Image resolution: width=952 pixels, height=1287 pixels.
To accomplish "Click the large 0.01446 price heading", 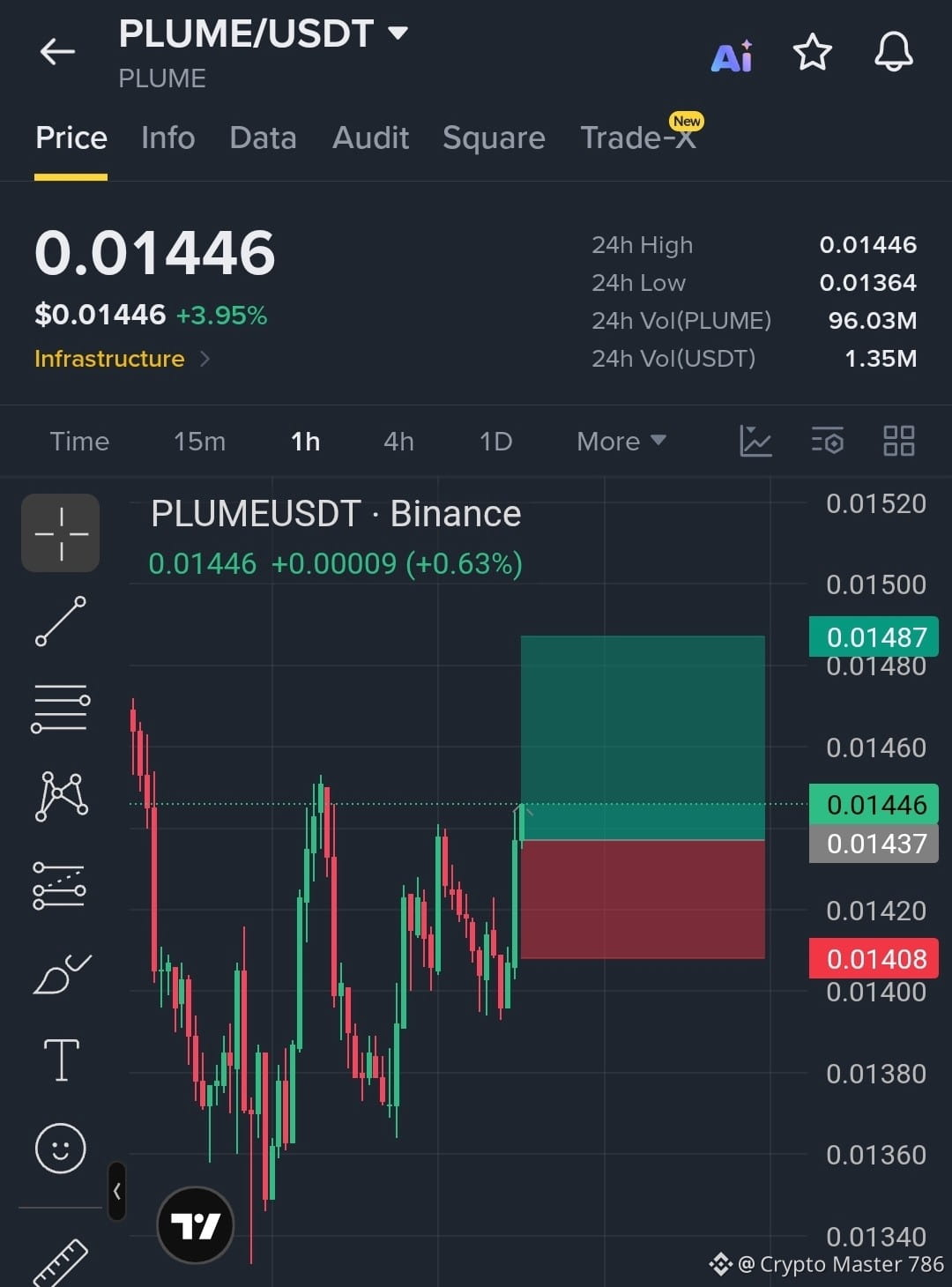I will tap(155, 253).
